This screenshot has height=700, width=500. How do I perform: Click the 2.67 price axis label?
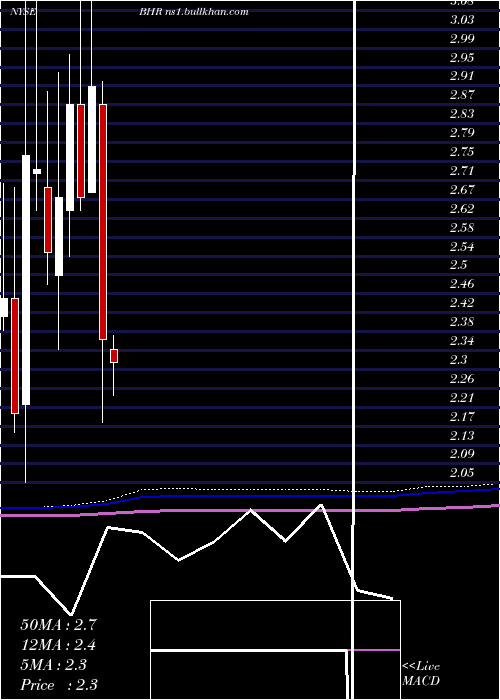coord(462,190)
